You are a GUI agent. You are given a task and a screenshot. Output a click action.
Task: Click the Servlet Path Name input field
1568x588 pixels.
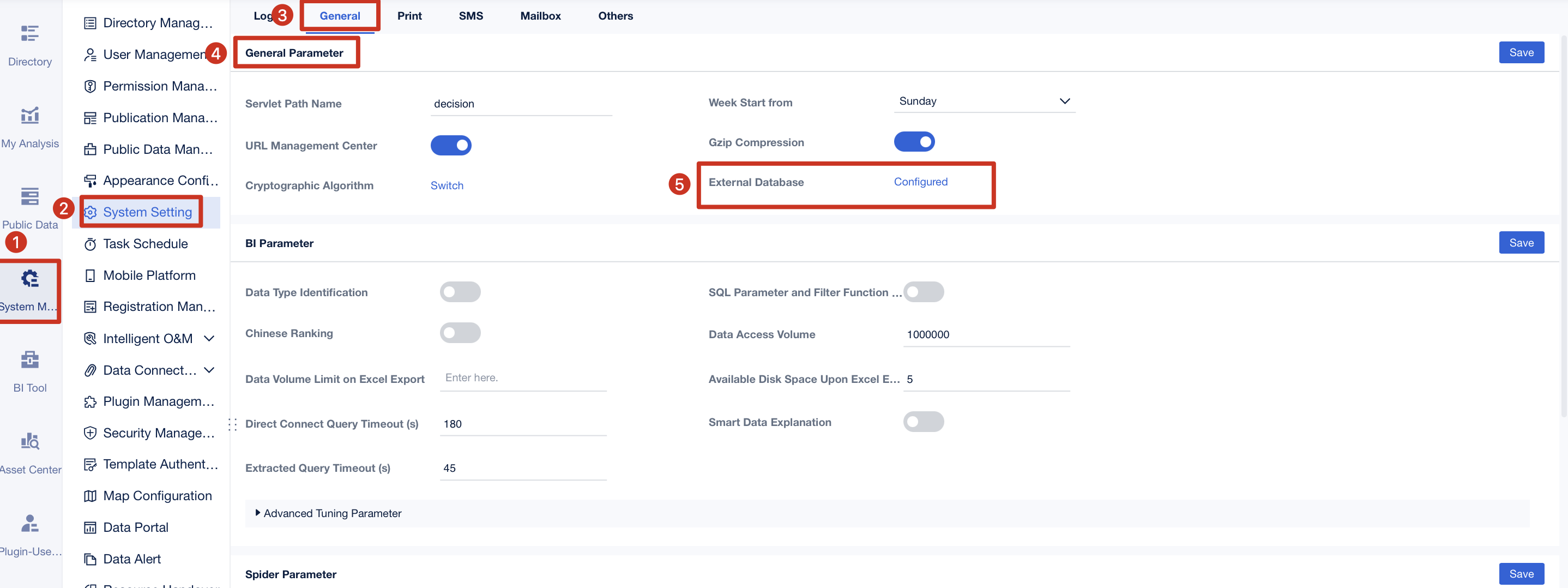pyautogui.click(x=522, y=104)
